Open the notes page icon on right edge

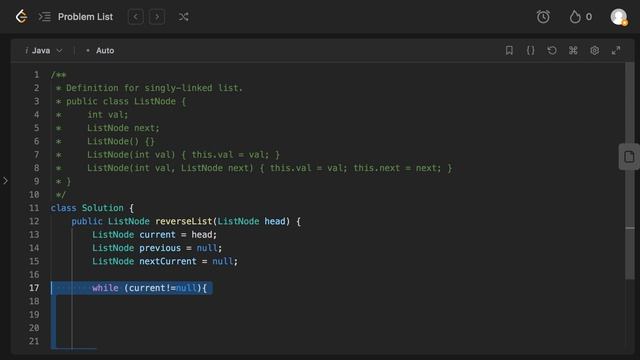click(629, 157)
